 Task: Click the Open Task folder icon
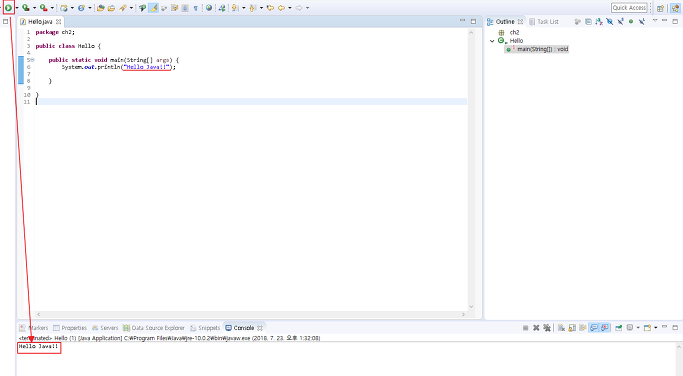coord(112,8)
